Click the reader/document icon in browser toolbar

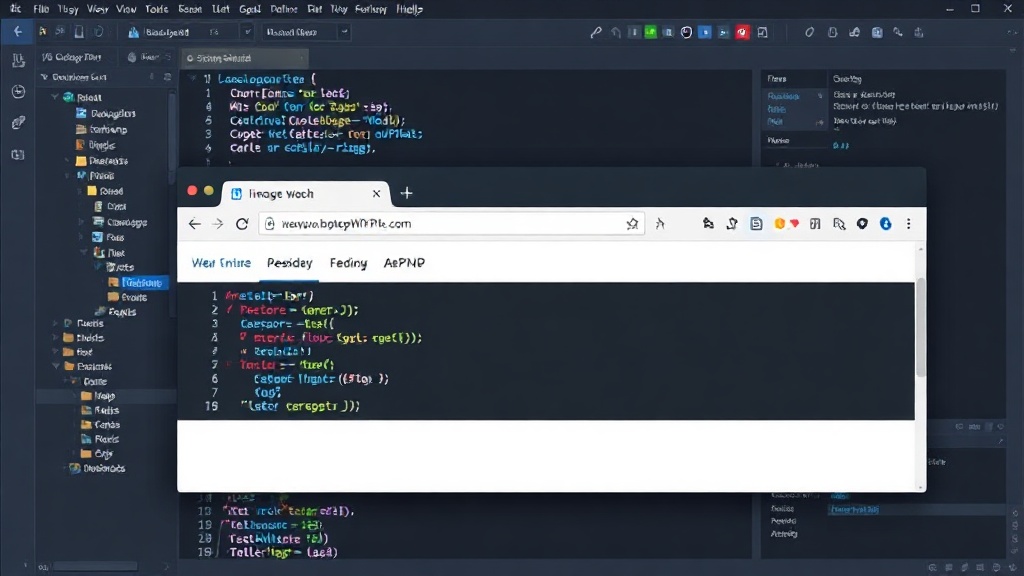coord(756,223)
